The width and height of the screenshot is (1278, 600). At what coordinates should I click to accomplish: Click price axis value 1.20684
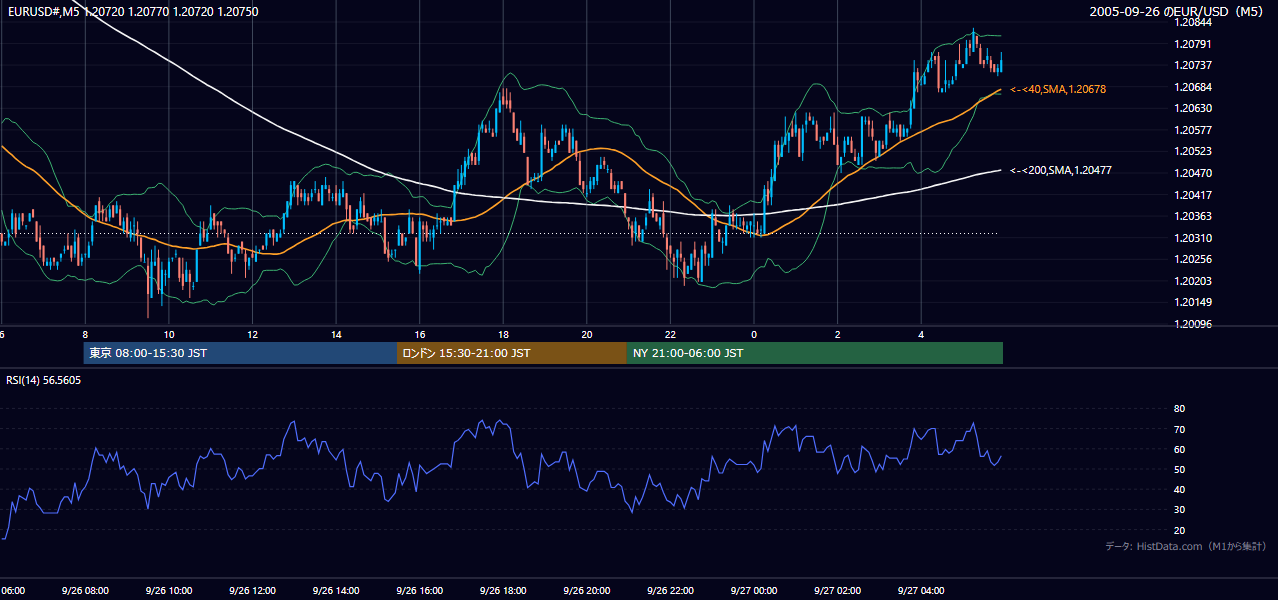(1194, 87)
